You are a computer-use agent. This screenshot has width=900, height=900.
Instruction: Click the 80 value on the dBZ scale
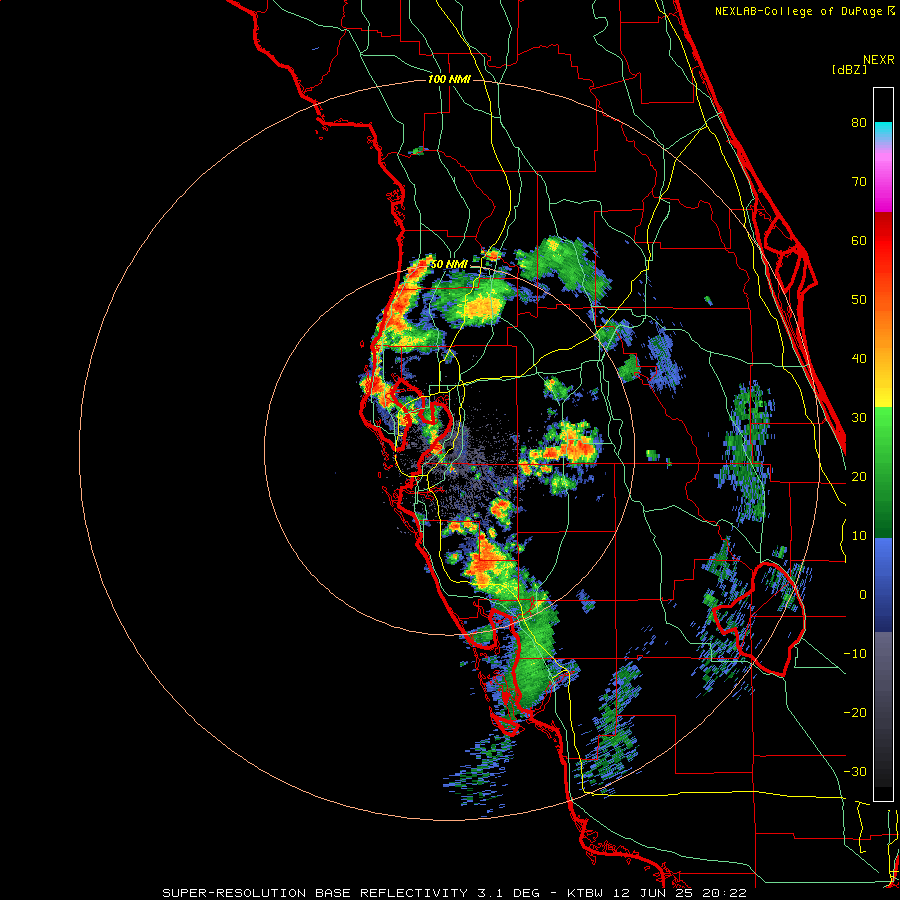[859, 123]
